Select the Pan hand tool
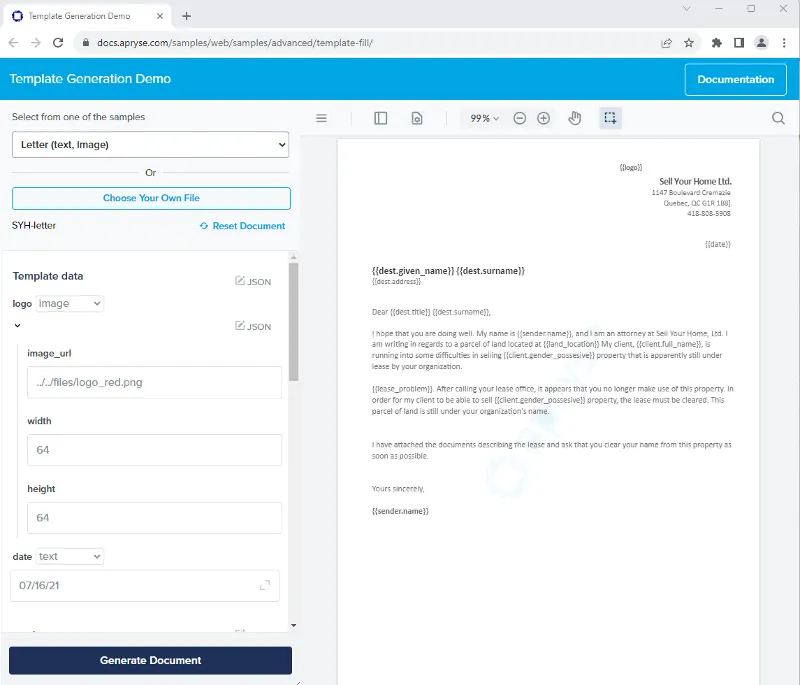Screen dimensions: 800x685 [x=574, y=118]
